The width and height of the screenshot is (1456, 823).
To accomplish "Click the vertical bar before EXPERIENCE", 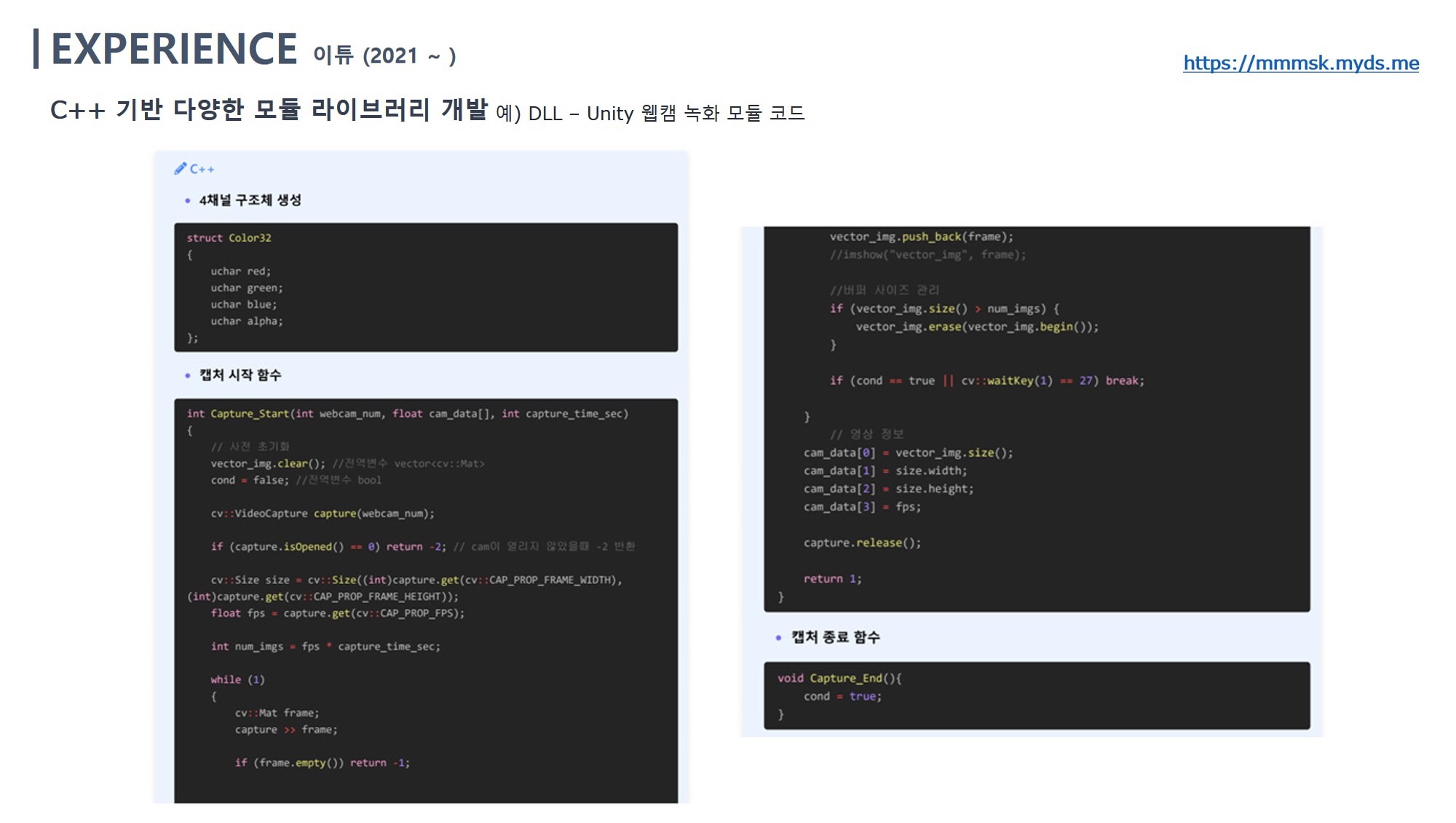I will click(x=36, y=49).
